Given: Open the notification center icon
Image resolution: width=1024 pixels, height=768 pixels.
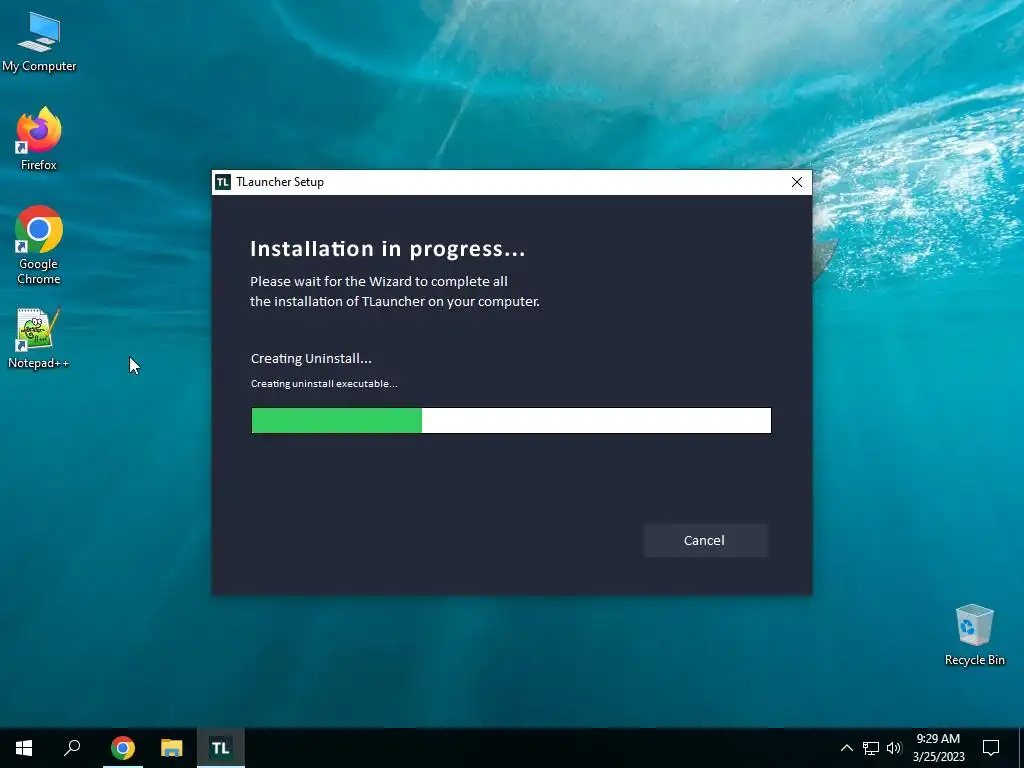Looking at the screenshot, I should coord(991,748).
